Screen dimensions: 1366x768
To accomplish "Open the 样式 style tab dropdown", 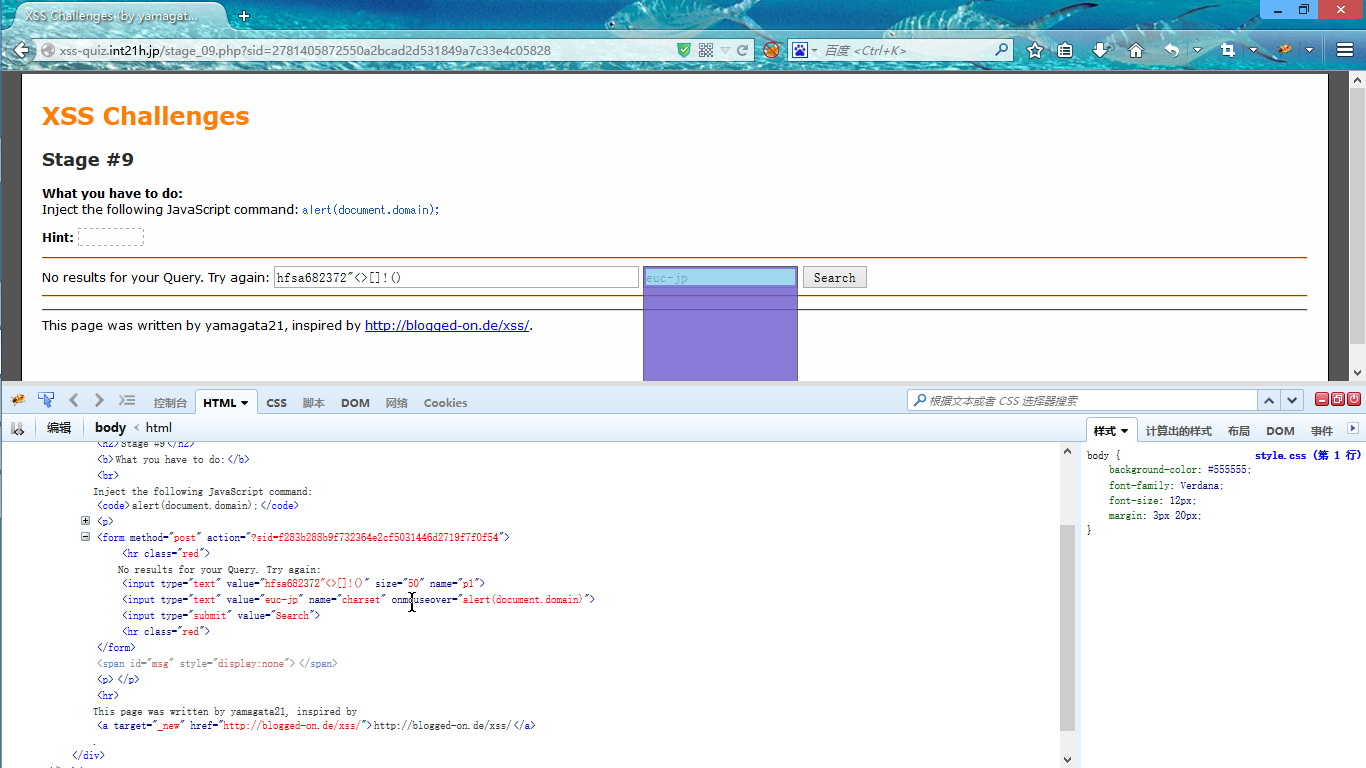I will pyautogui.click(x=1124, y=431).
